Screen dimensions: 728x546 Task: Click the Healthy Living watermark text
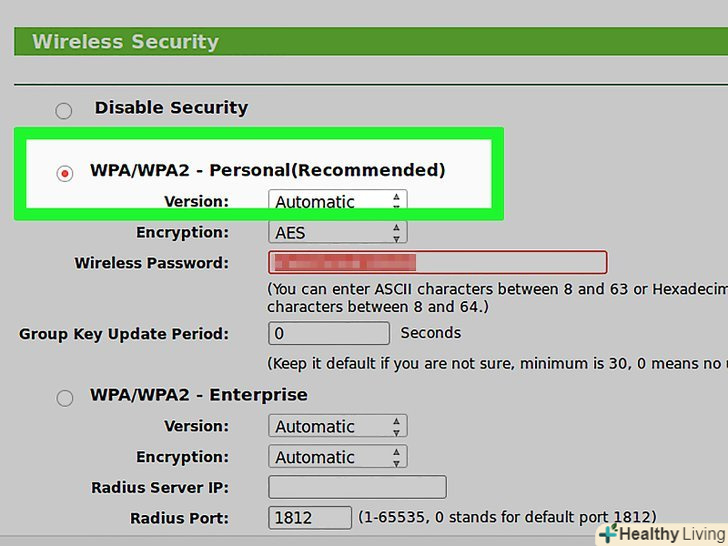click(671, 534)
